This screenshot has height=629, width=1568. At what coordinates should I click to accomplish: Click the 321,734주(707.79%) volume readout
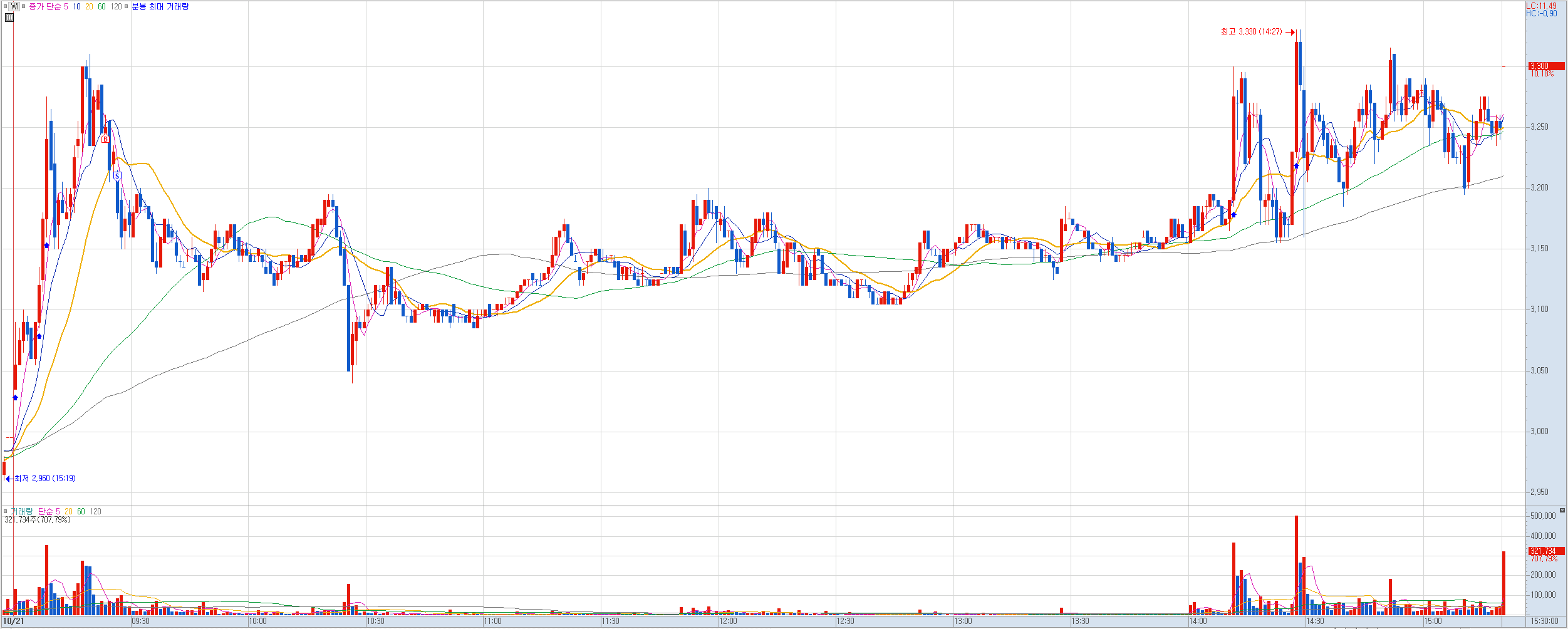click(38, 520)
